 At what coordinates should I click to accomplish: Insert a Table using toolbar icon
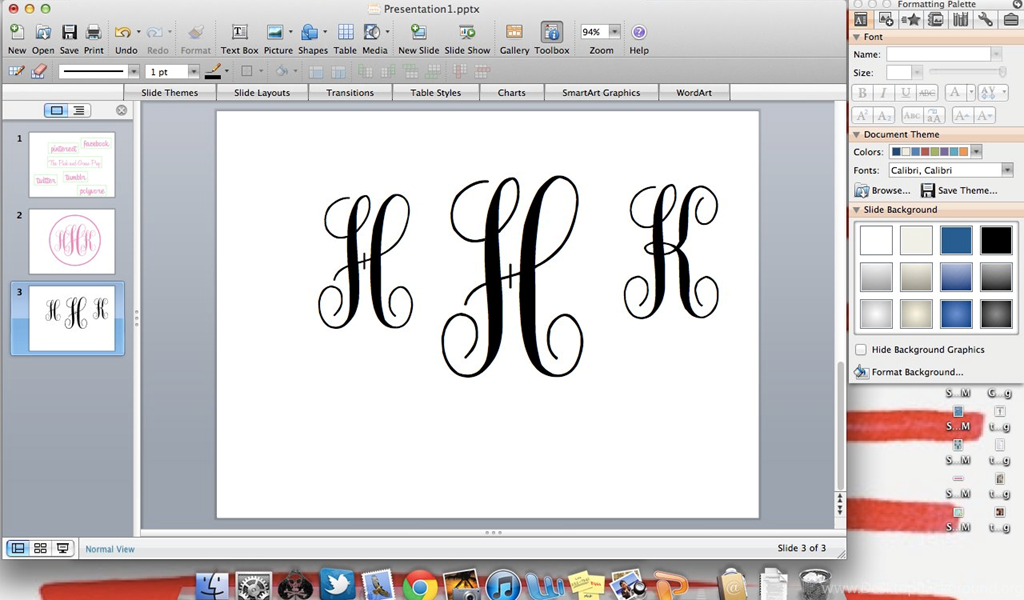(x=345, y=34)
